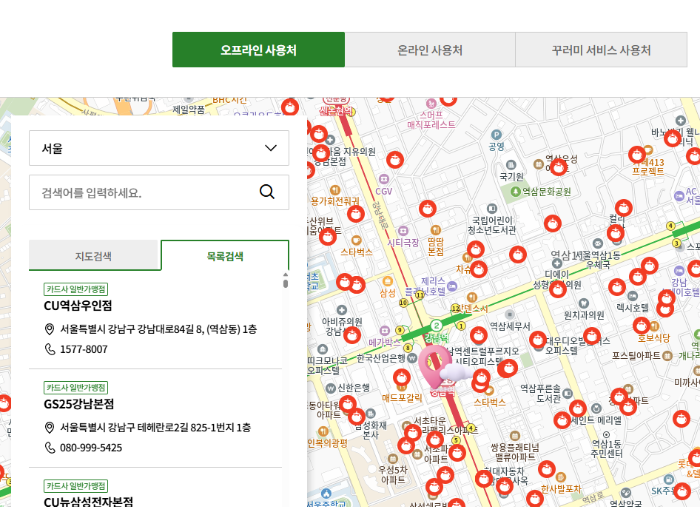Expand the 서울 region dropdown
The height and width of the screenshot is (507, 700).
159,148
